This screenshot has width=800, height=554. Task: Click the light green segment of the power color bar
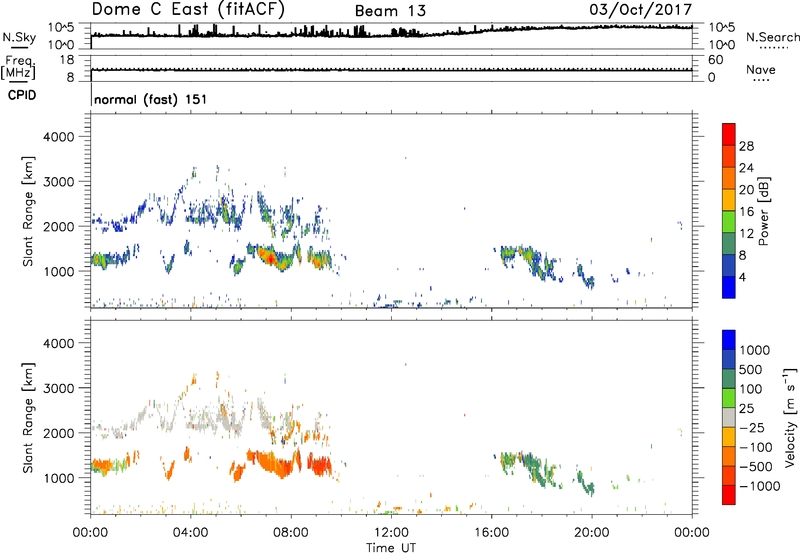(x=729, y=221)
